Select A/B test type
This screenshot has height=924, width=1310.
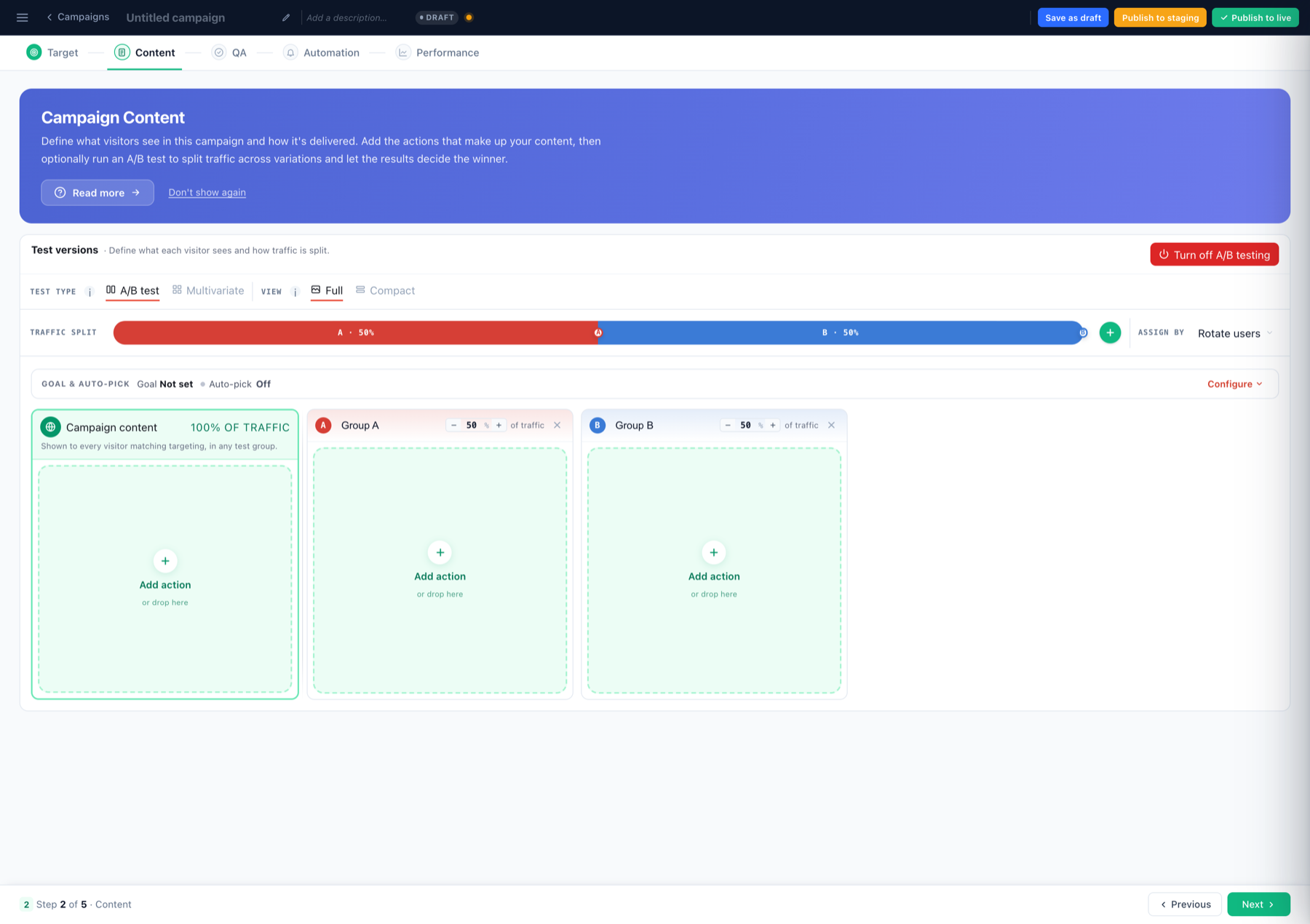[132, 290]
